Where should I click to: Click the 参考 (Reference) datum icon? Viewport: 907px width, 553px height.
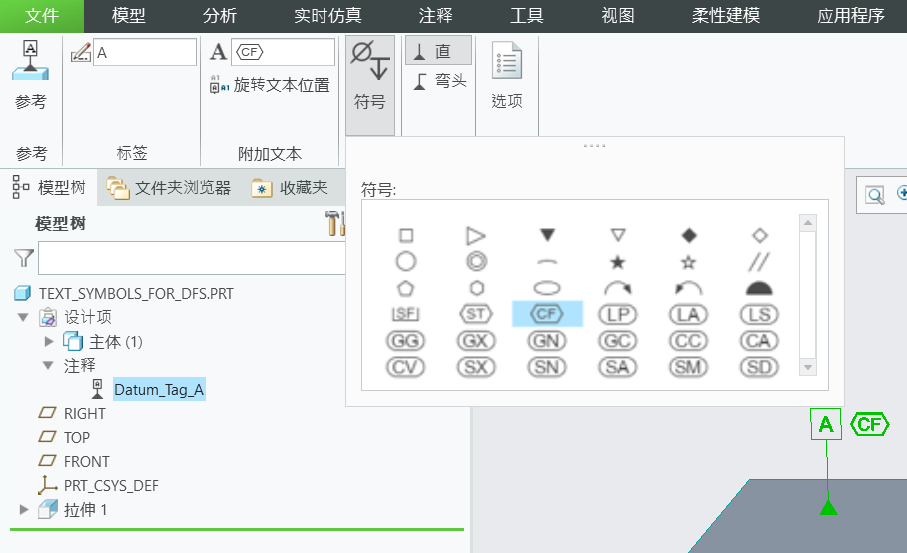30,62
